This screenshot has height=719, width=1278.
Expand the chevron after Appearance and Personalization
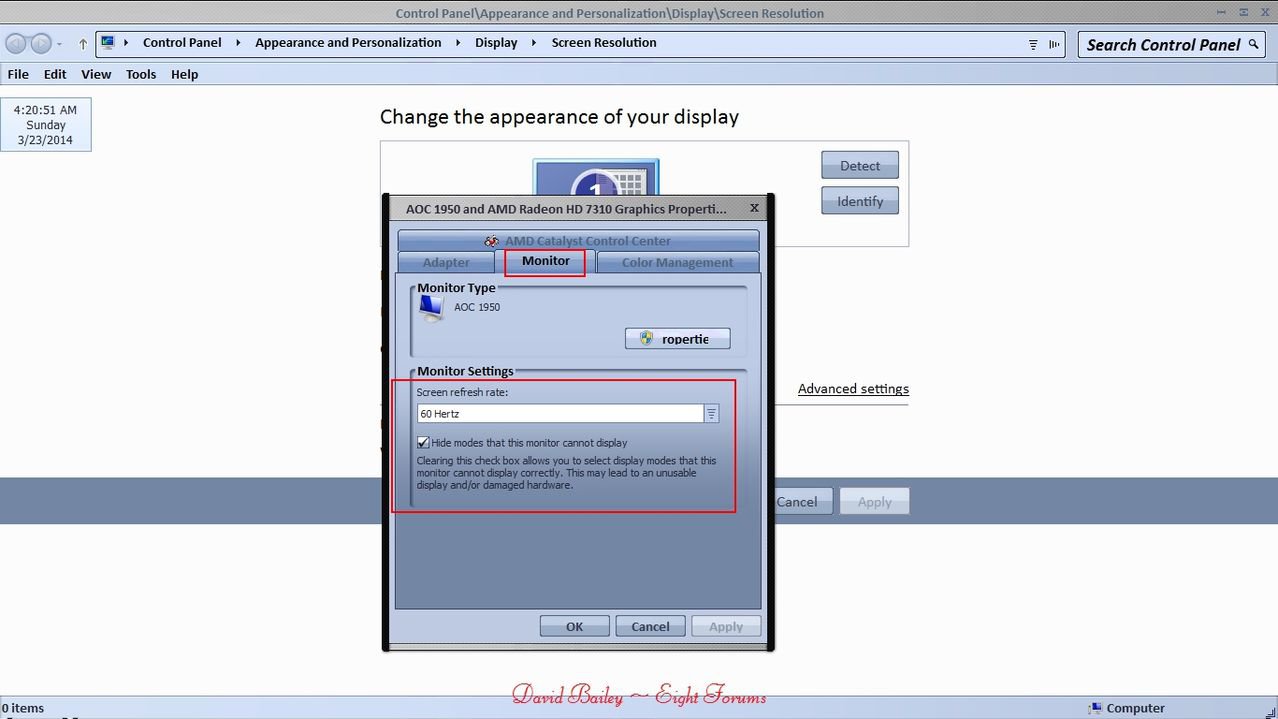point(459,43)
